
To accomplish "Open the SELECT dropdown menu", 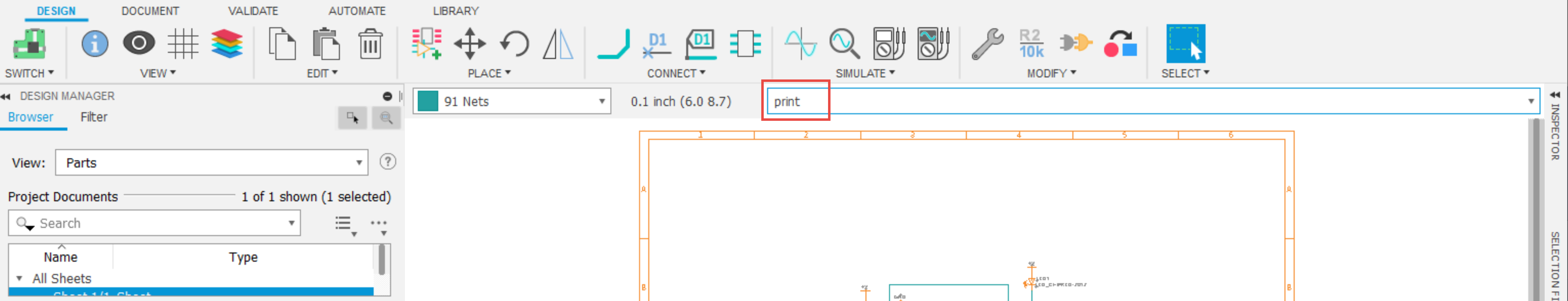I will coord(1185,73).
